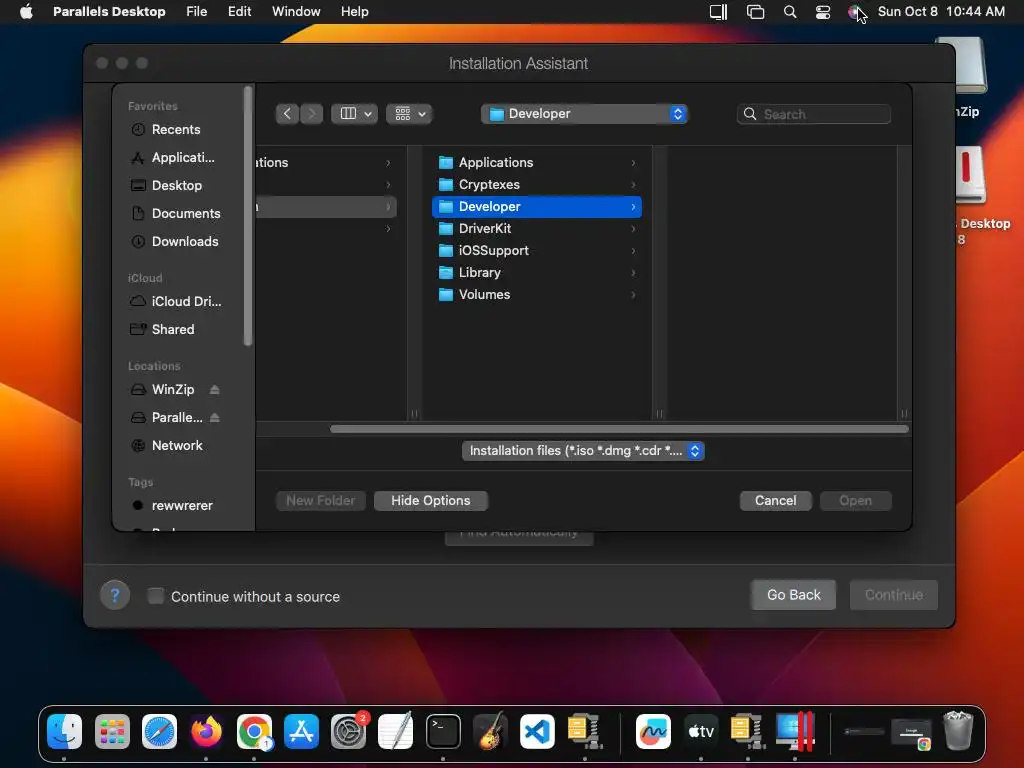Open Finder from the Dock

[x=65, y=731]
